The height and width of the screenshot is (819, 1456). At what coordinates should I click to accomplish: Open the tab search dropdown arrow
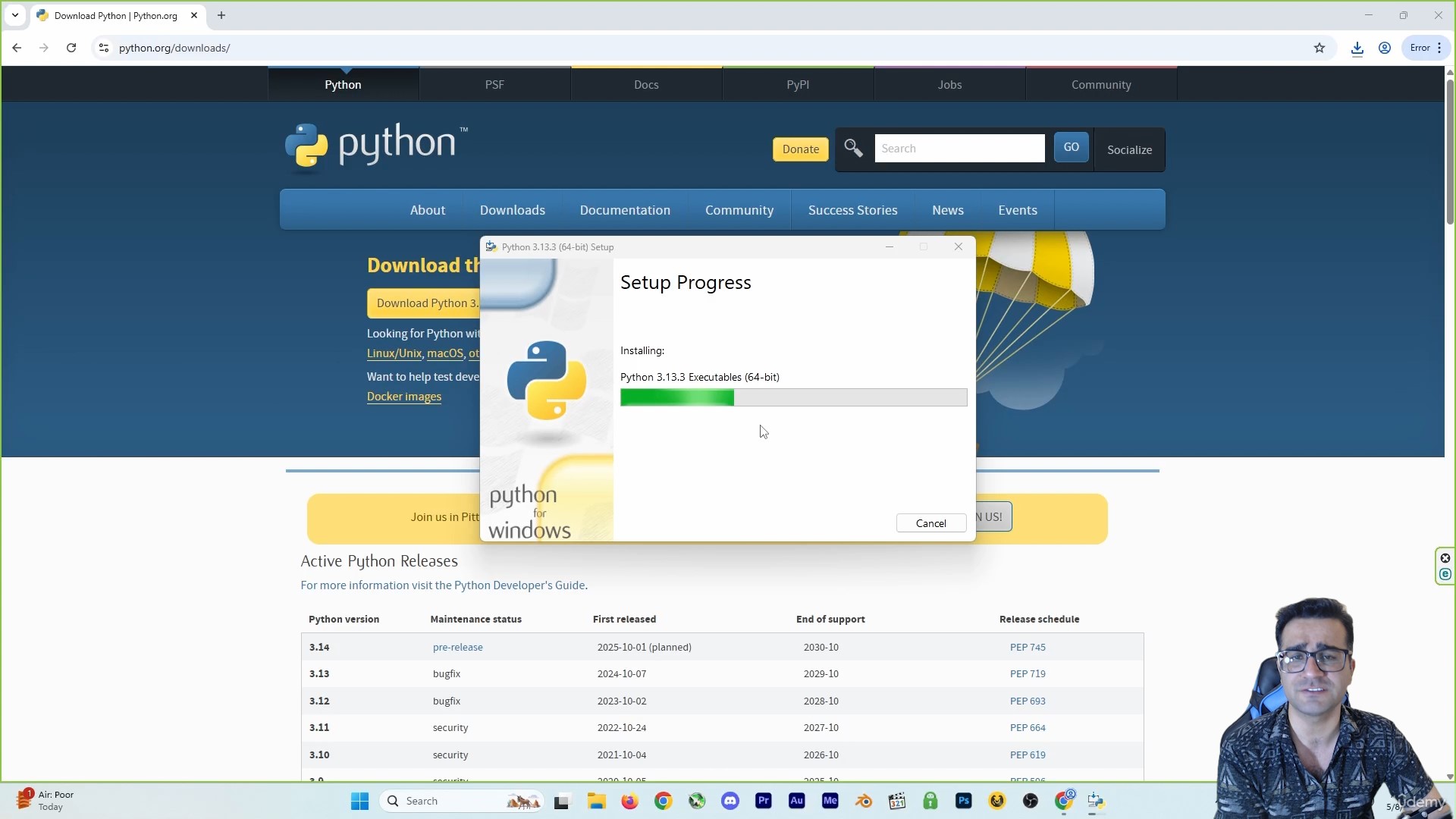[x=15, y=15]
